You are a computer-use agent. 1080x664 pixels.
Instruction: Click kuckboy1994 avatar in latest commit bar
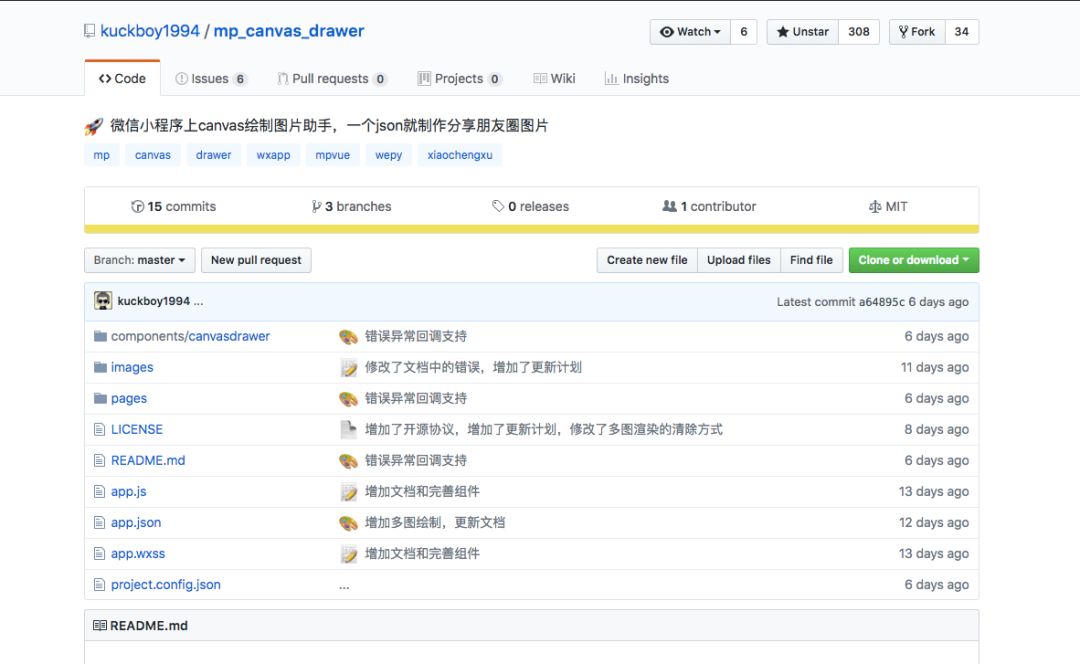coord(103,300)
